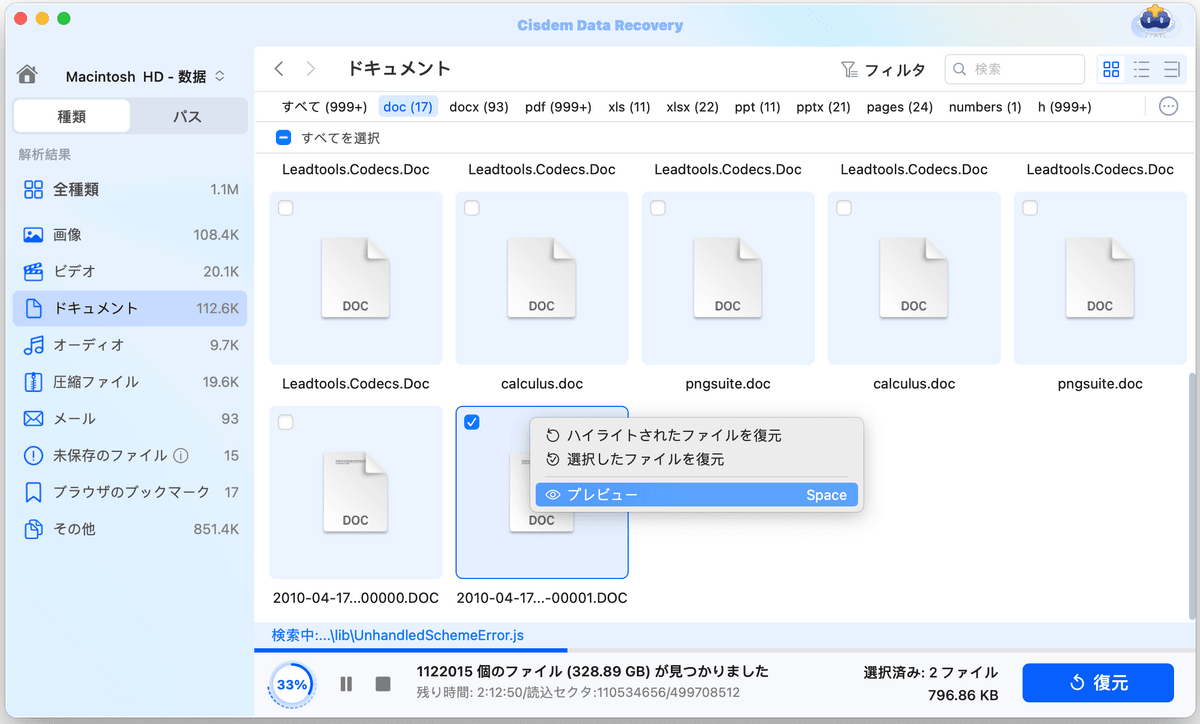Open the ビデオ category

(x=130, y=271)
